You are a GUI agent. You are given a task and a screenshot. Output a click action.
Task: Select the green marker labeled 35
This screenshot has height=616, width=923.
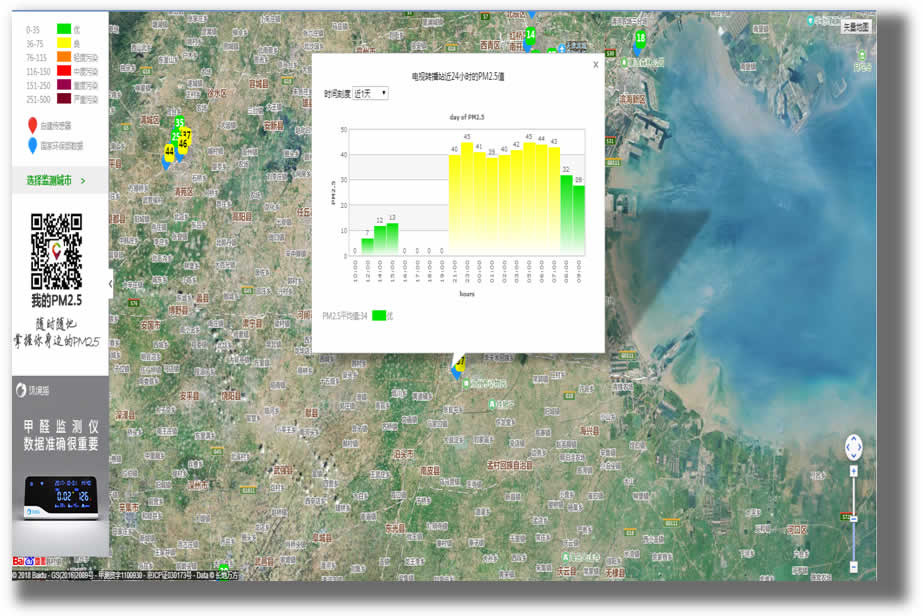[179, 122]
